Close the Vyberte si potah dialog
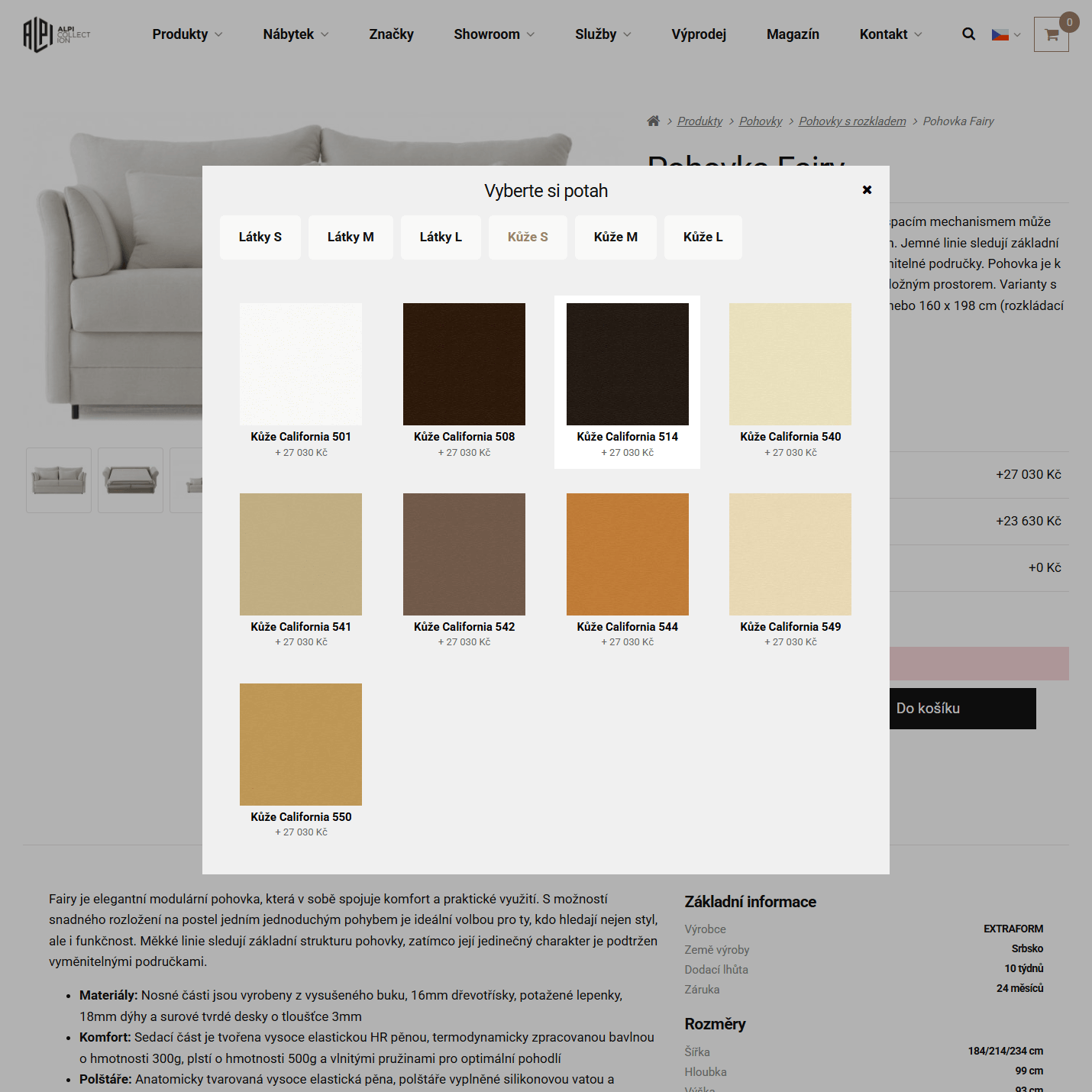The height and width of the screenshot is (1092, 1092). [867, 189]
